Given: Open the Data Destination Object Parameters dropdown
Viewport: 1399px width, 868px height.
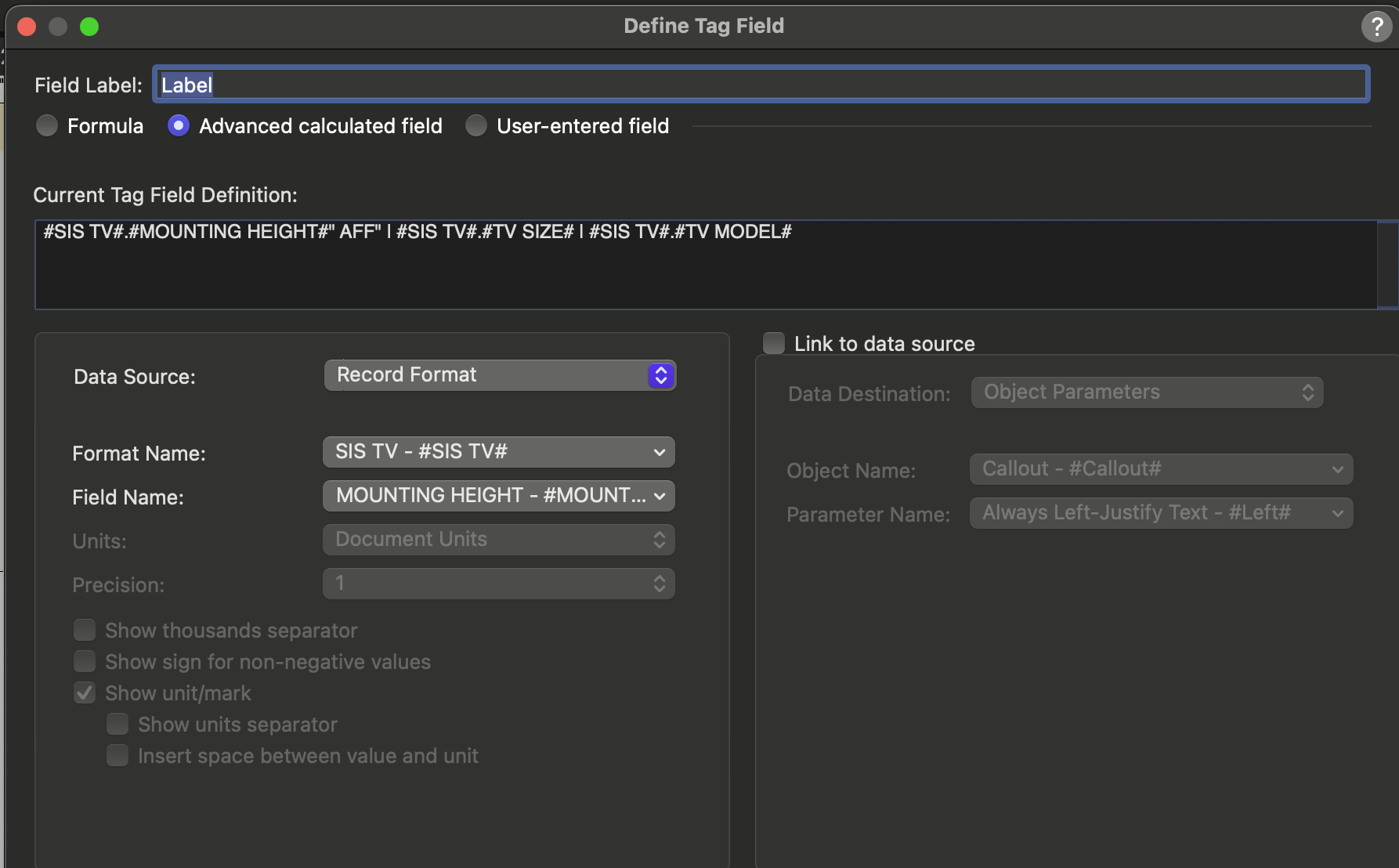Looking at the screenshot, I should coord(1147,392).
